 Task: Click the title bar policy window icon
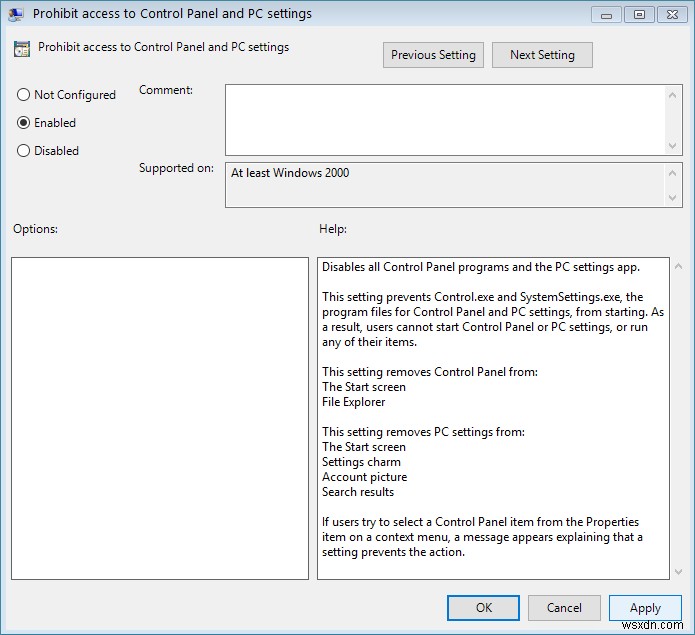tap(16, 14)
